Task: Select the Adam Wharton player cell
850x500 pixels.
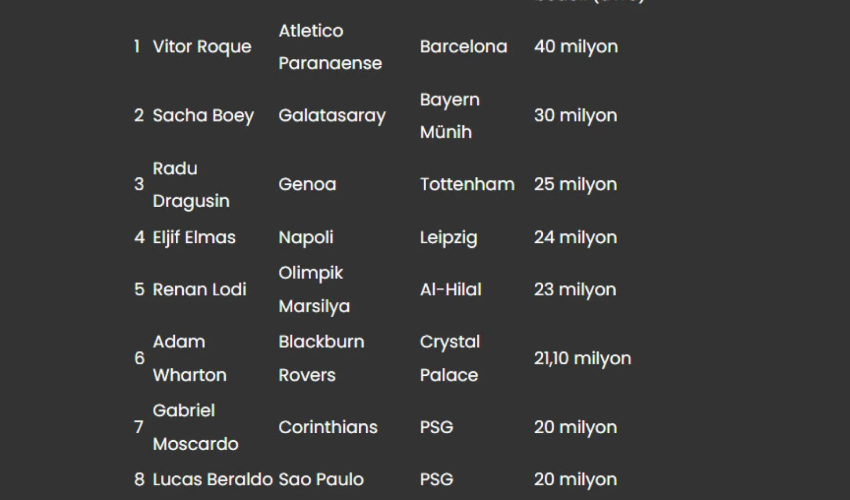Action: click(189, 358)
